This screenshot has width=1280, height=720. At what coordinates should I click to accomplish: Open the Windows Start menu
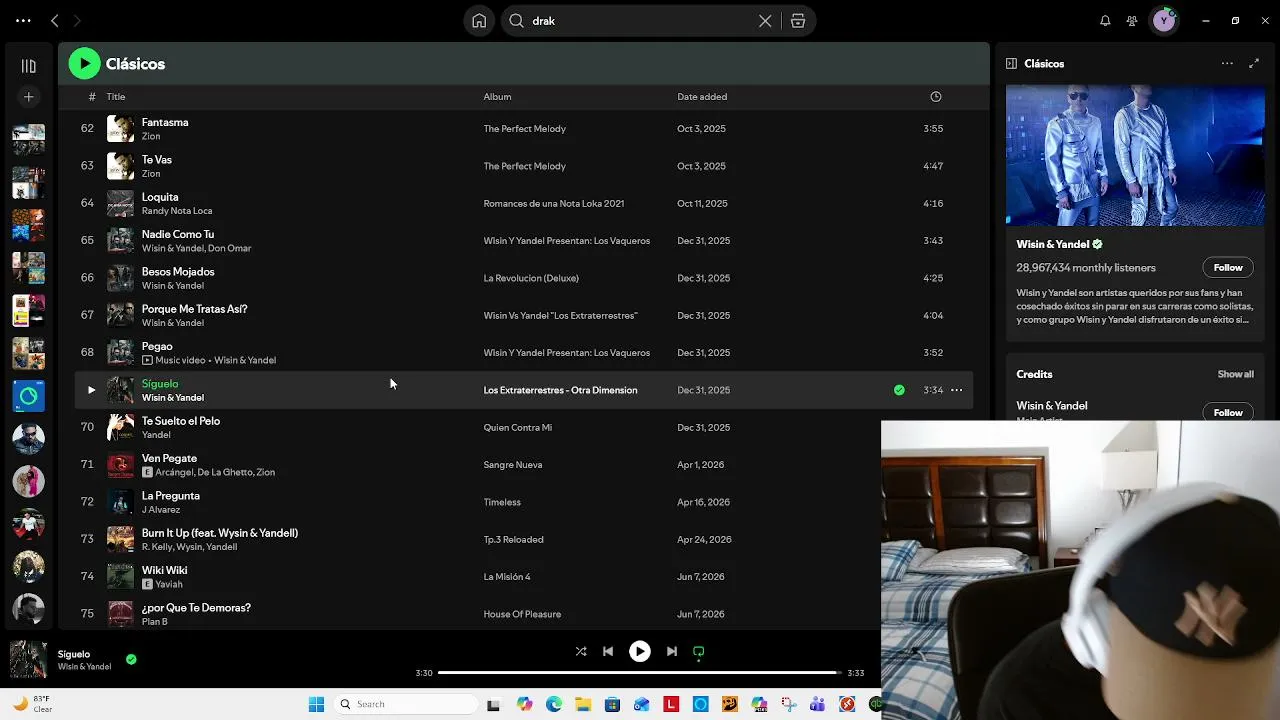(316, 704)
